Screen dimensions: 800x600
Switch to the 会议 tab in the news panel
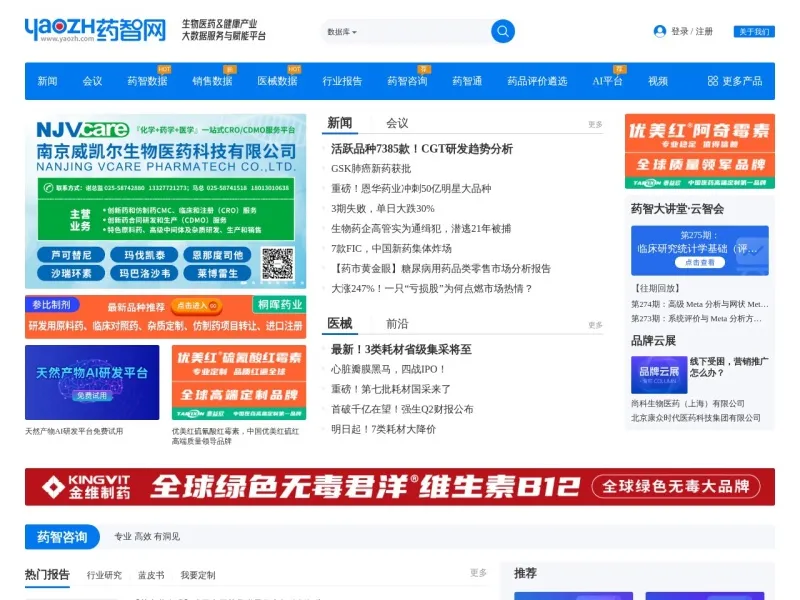[x=397, y=123]
